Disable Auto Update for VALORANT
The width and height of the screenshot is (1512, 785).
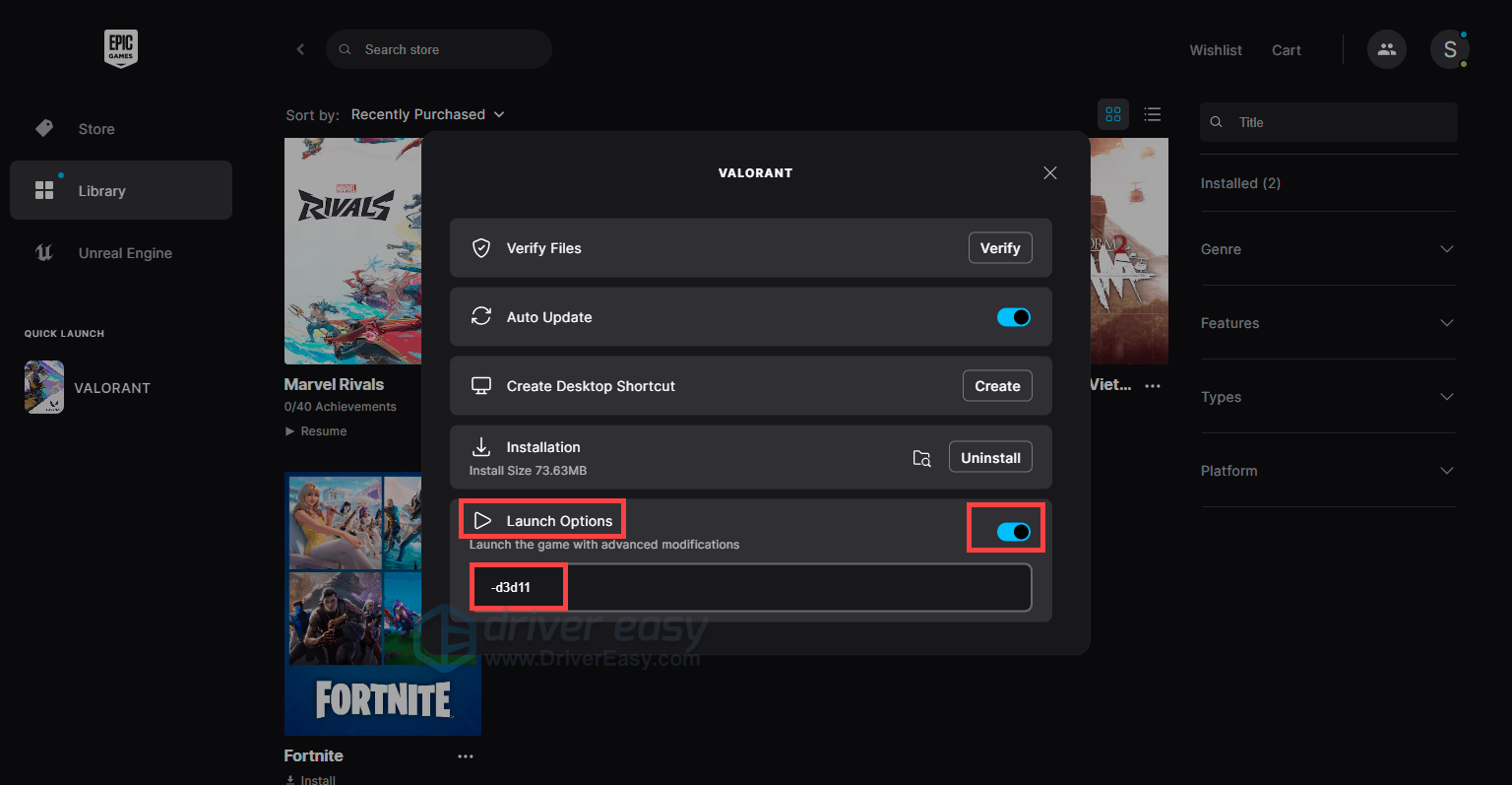click(x=1013, y=316)
